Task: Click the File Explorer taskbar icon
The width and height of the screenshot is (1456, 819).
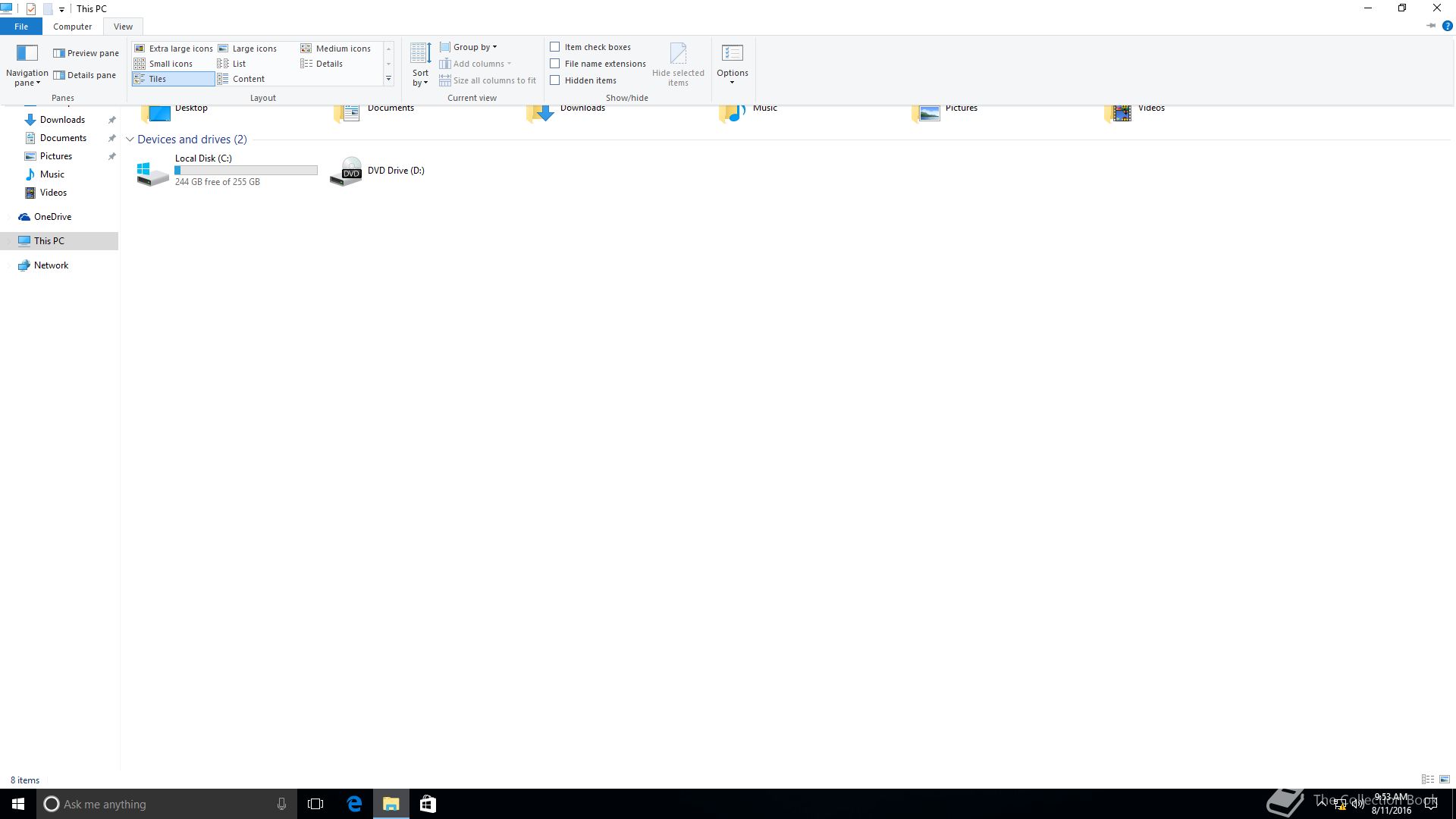Action: (391, 804)
